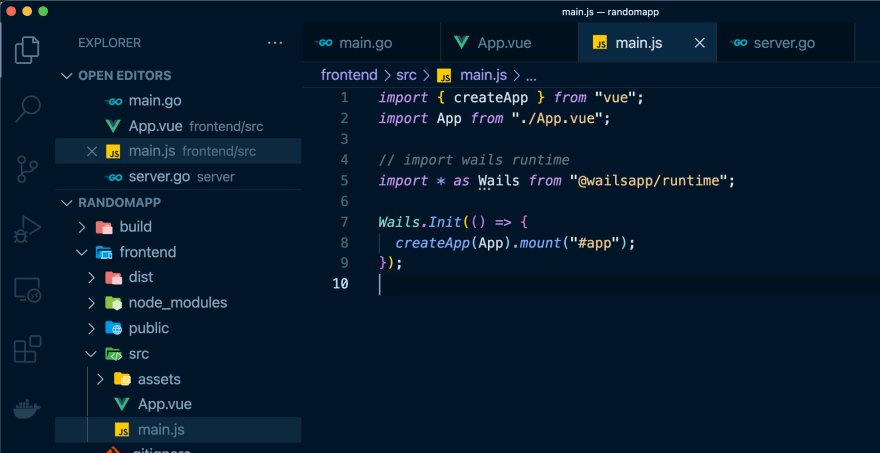This screenshot has height=453, width=880.
Task: Place cursor on line number 10
Action: 340,283
